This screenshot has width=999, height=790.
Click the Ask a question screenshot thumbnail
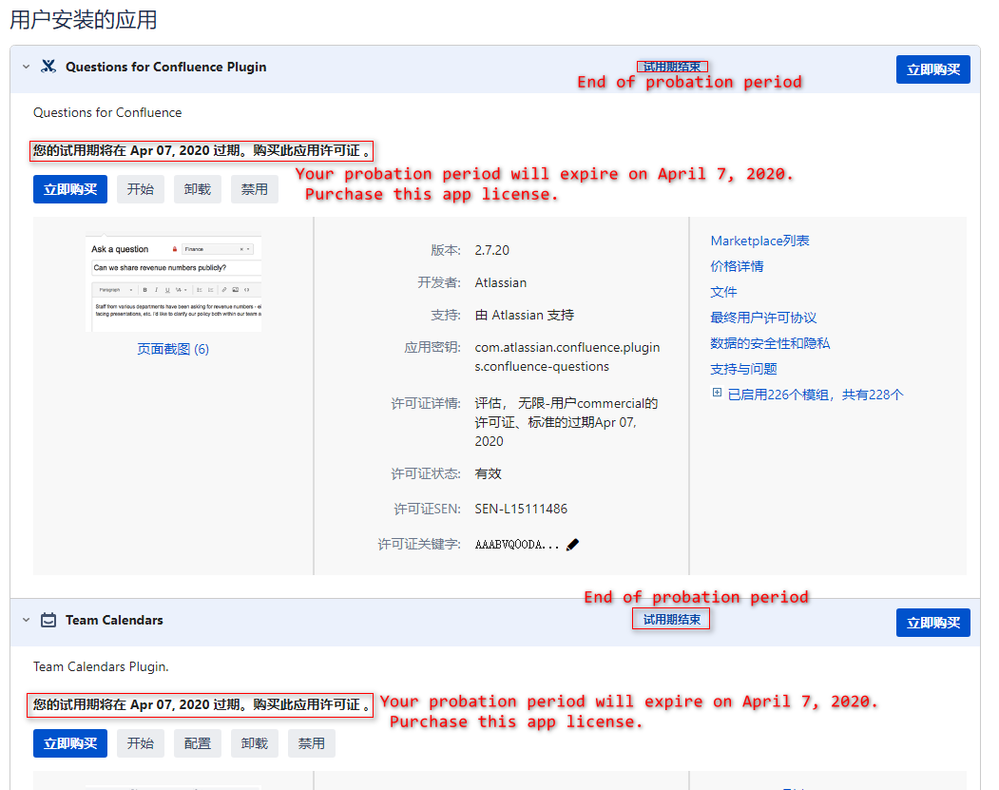click(173, 284)
